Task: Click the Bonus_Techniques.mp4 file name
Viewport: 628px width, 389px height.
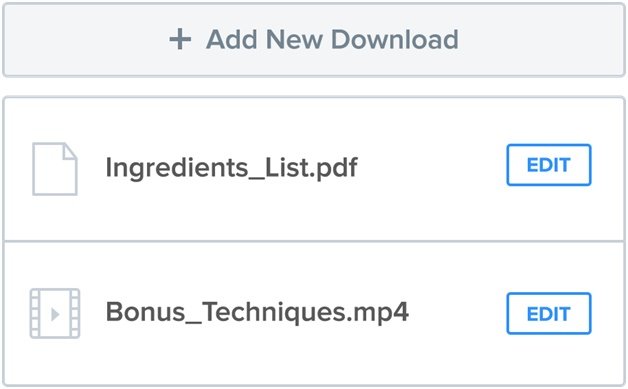Action: (257, 312)
